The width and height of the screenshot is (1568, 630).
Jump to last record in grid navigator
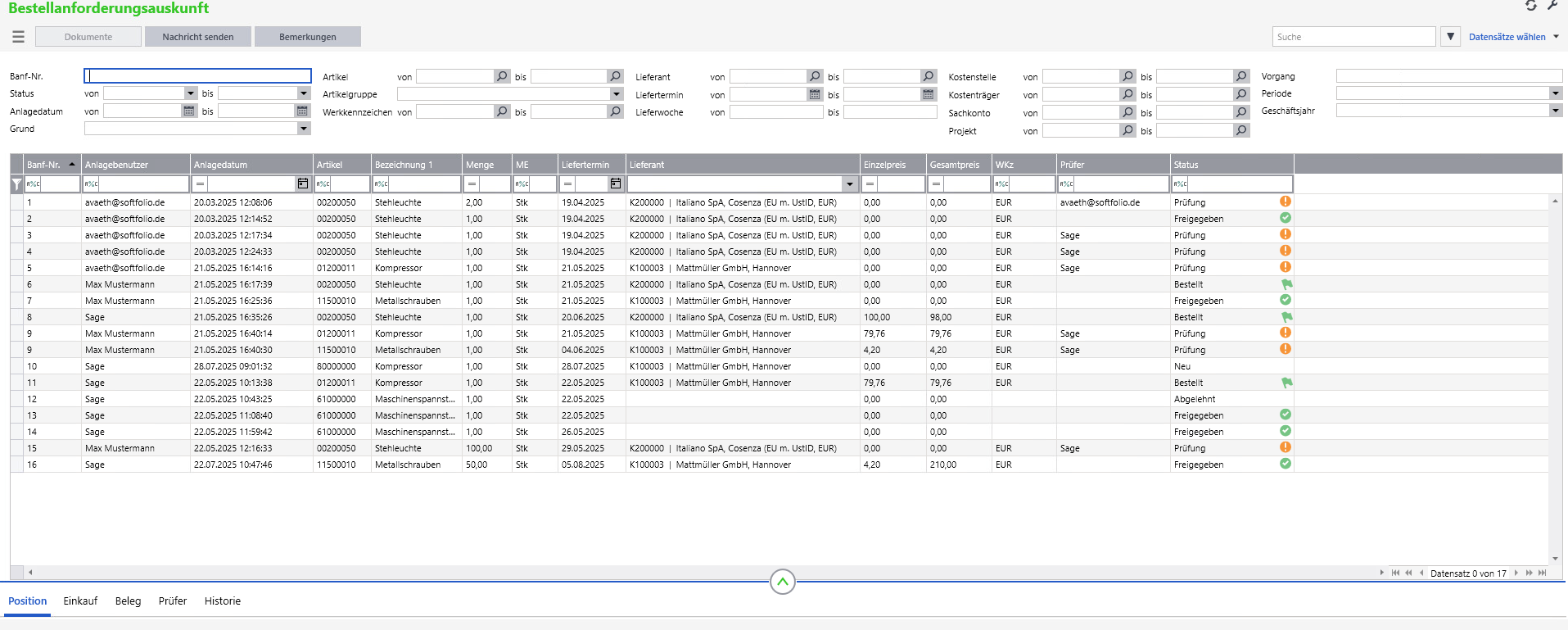pos(1542,573)
